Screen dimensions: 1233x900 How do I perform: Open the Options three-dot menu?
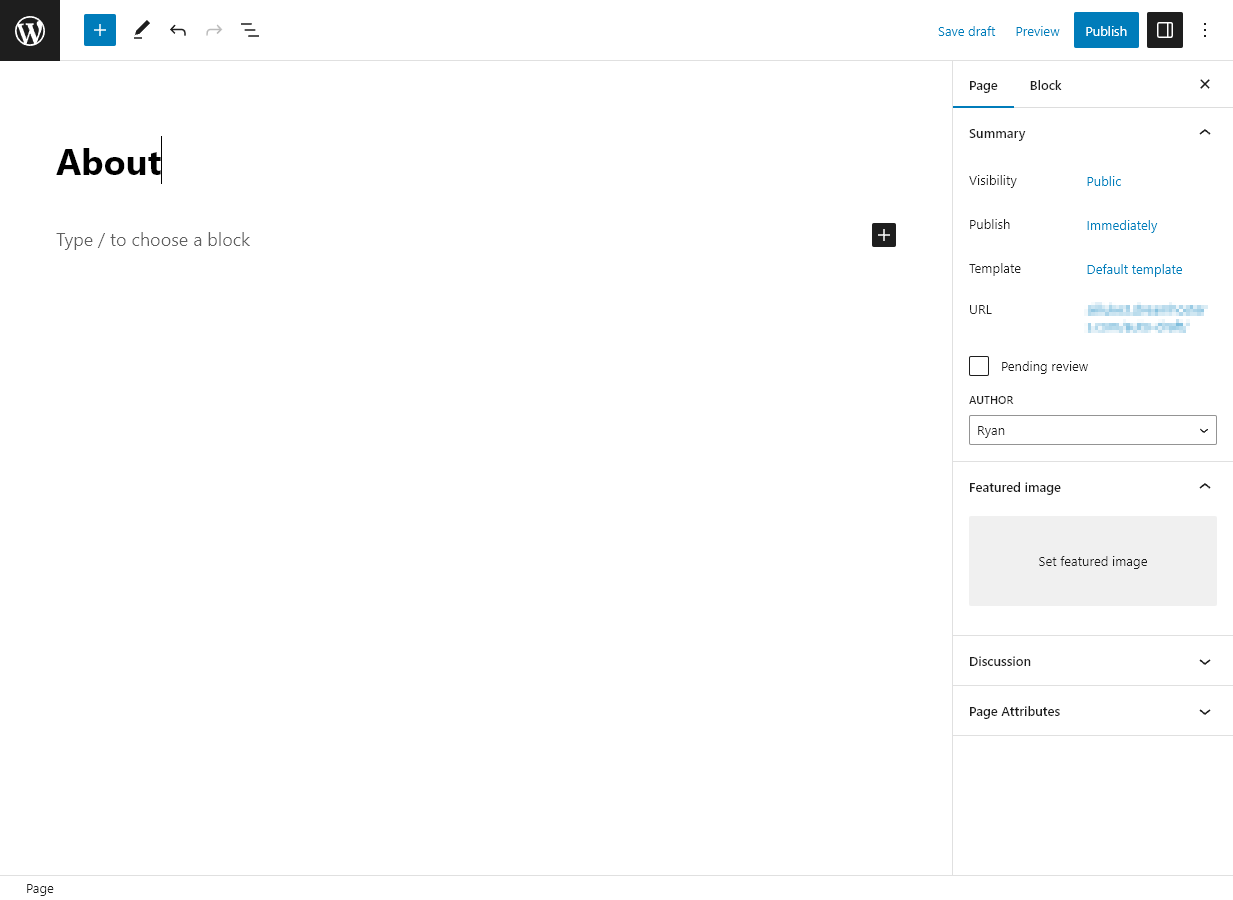point(1205,30)
